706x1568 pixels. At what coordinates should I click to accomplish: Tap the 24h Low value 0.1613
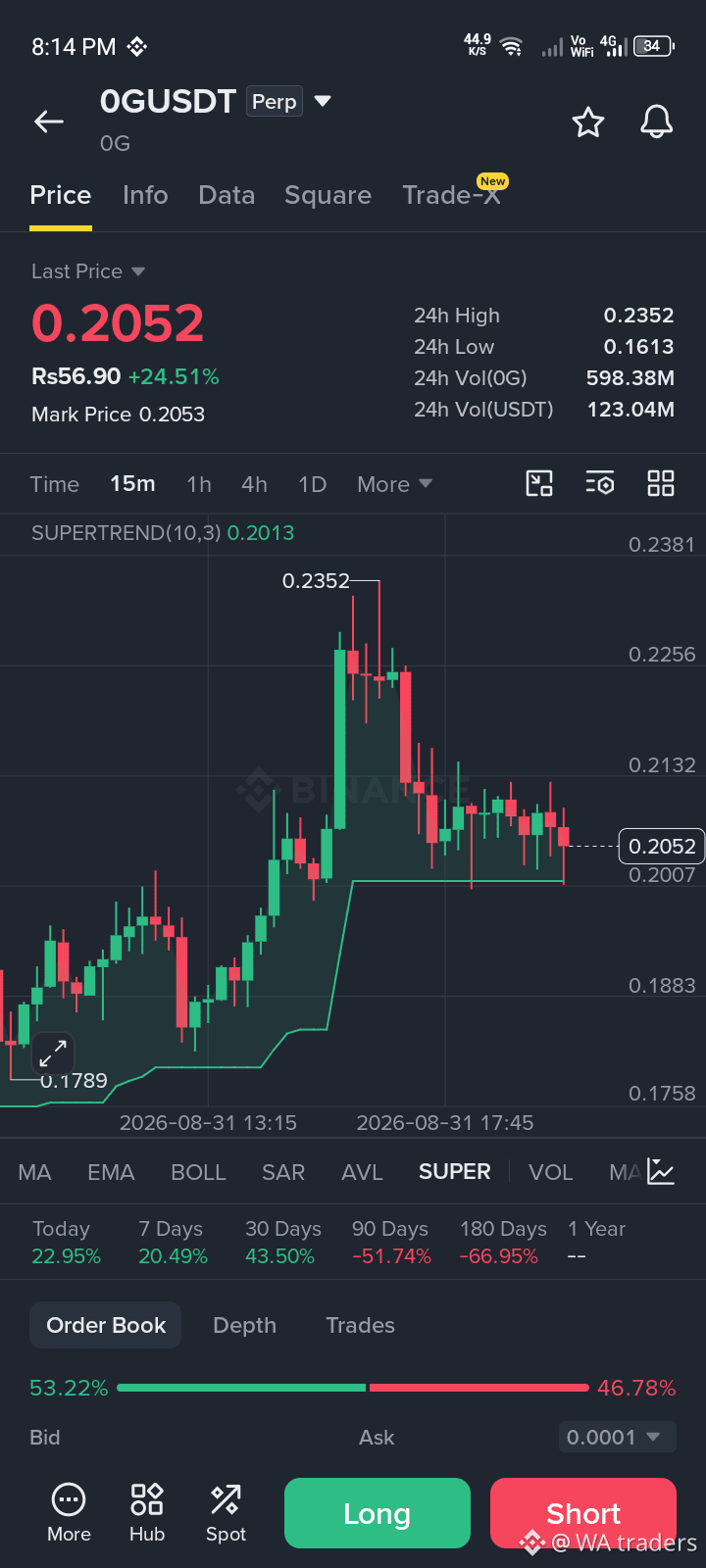coord(639,347)
